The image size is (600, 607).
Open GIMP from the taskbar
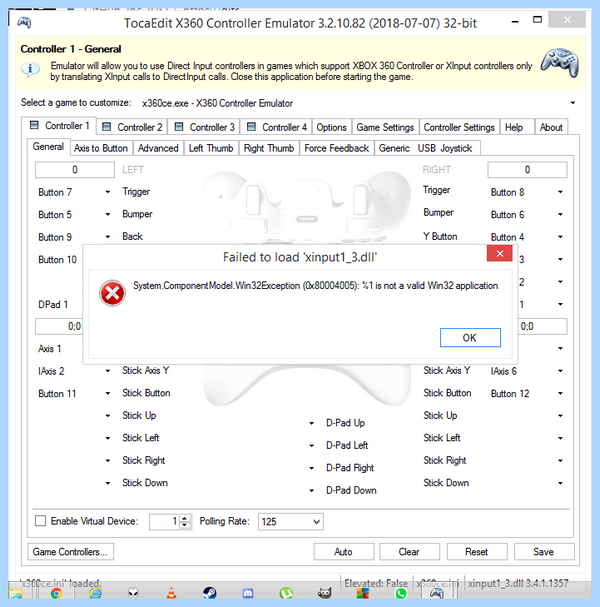point(324,593)
